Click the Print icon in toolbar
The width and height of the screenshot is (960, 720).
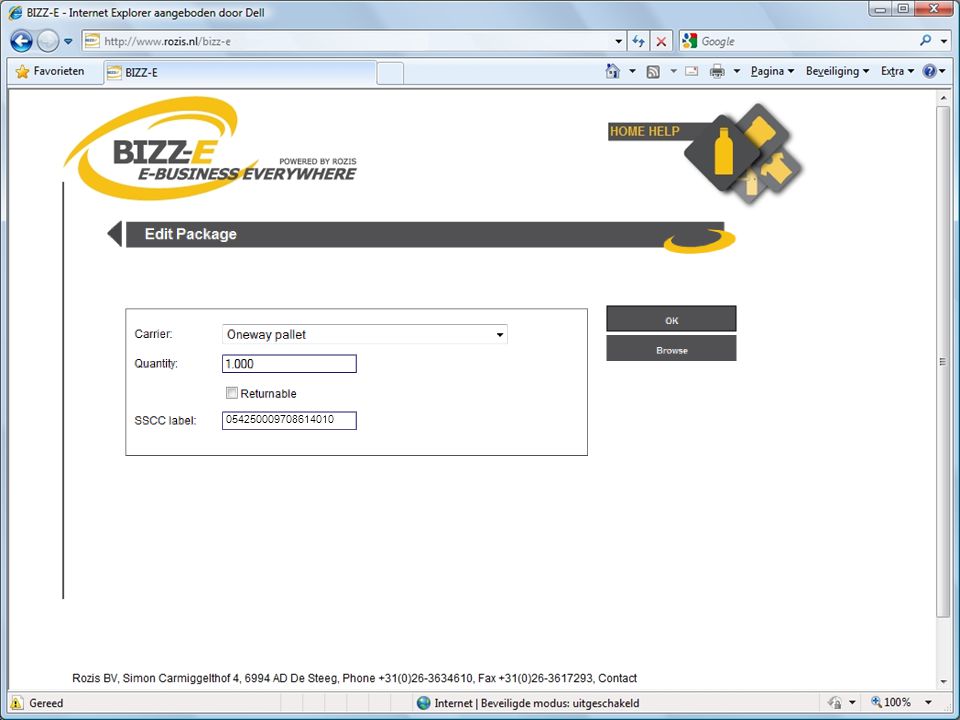tap(717, 72)
